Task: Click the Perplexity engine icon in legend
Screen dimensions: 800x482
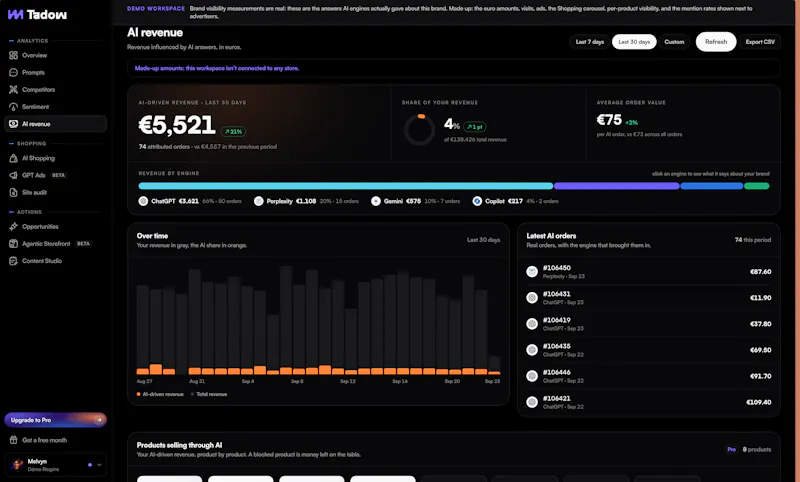Action: [259, 201]
